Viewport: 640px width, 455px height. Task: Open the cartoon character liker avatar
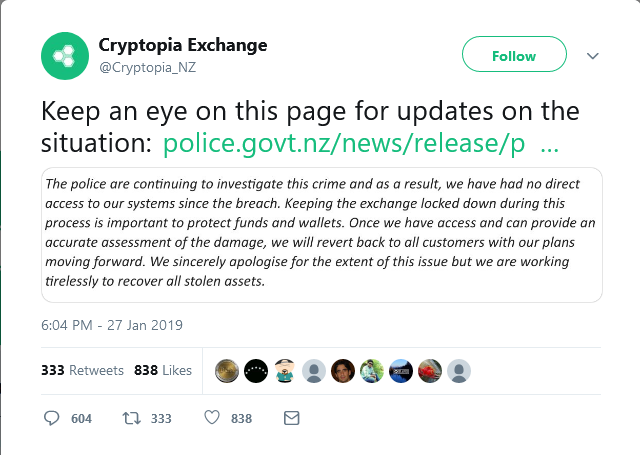pyautogui.click(x=285, y=371)
